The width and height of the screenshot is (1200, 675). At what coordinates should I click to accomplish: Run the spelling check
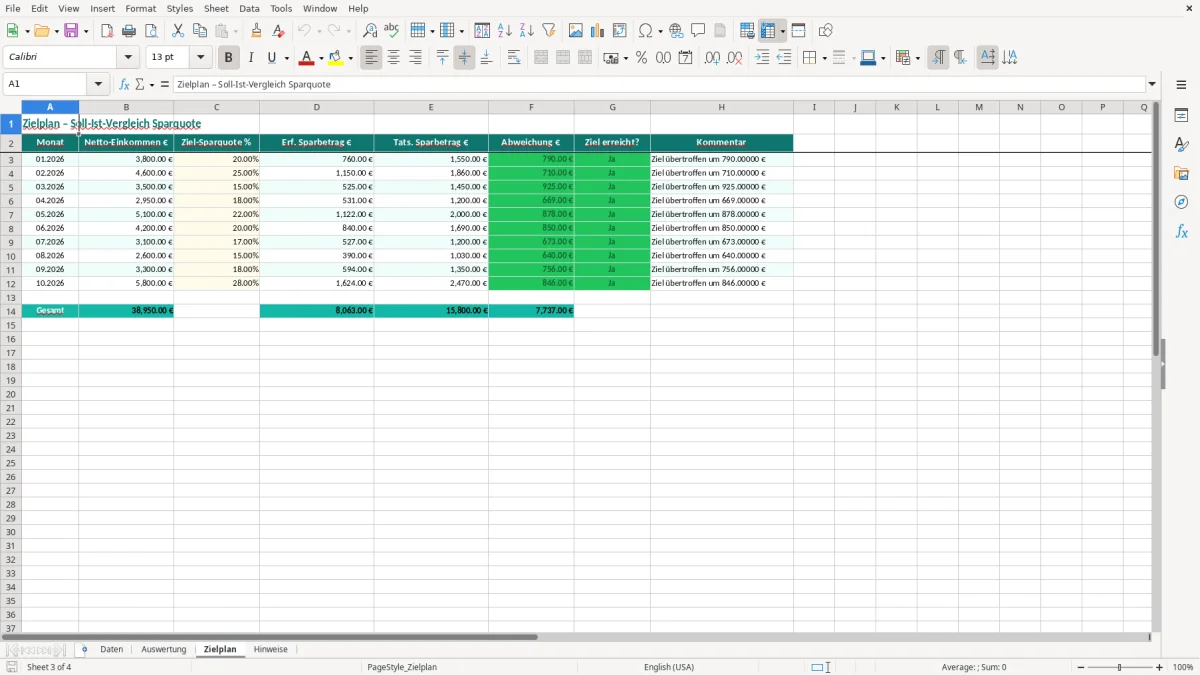[391, 31]
